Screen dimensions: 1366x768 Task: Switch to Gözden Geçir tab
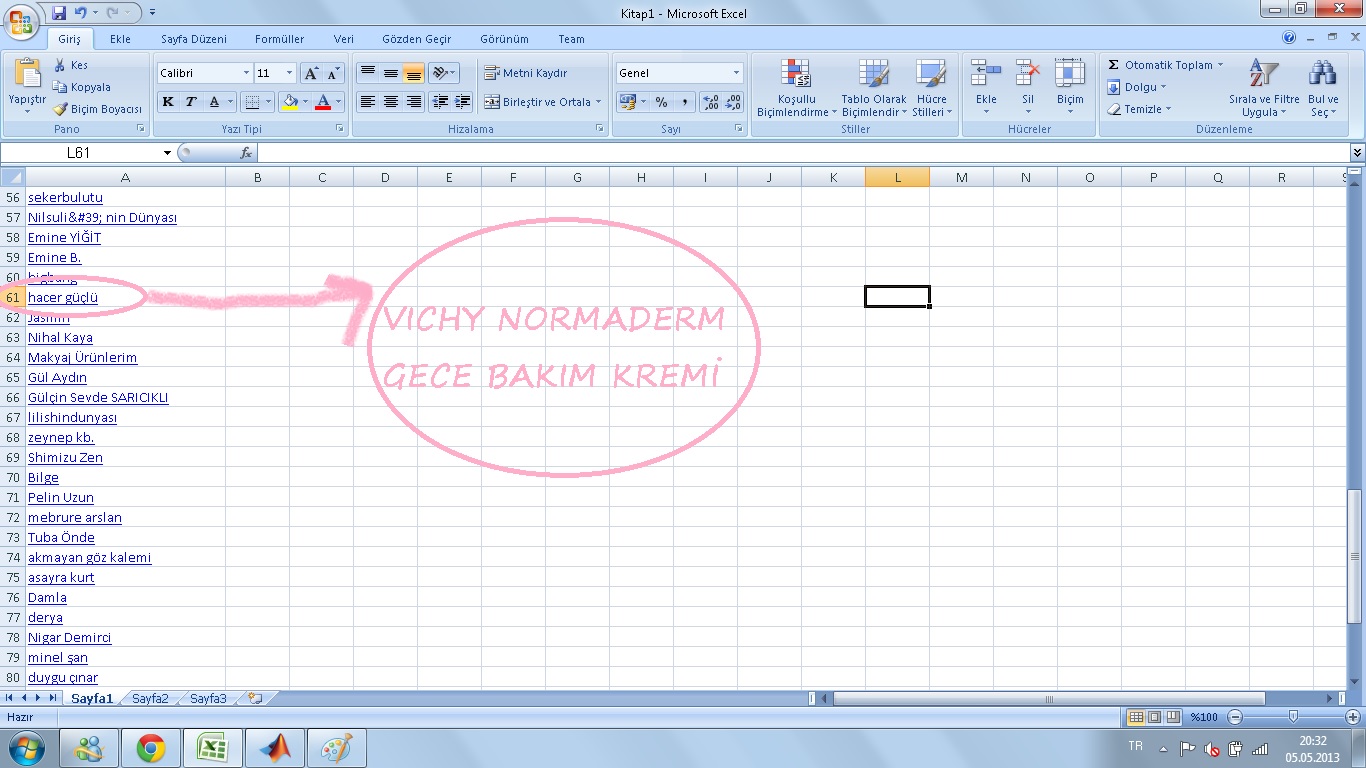(417, 39)
